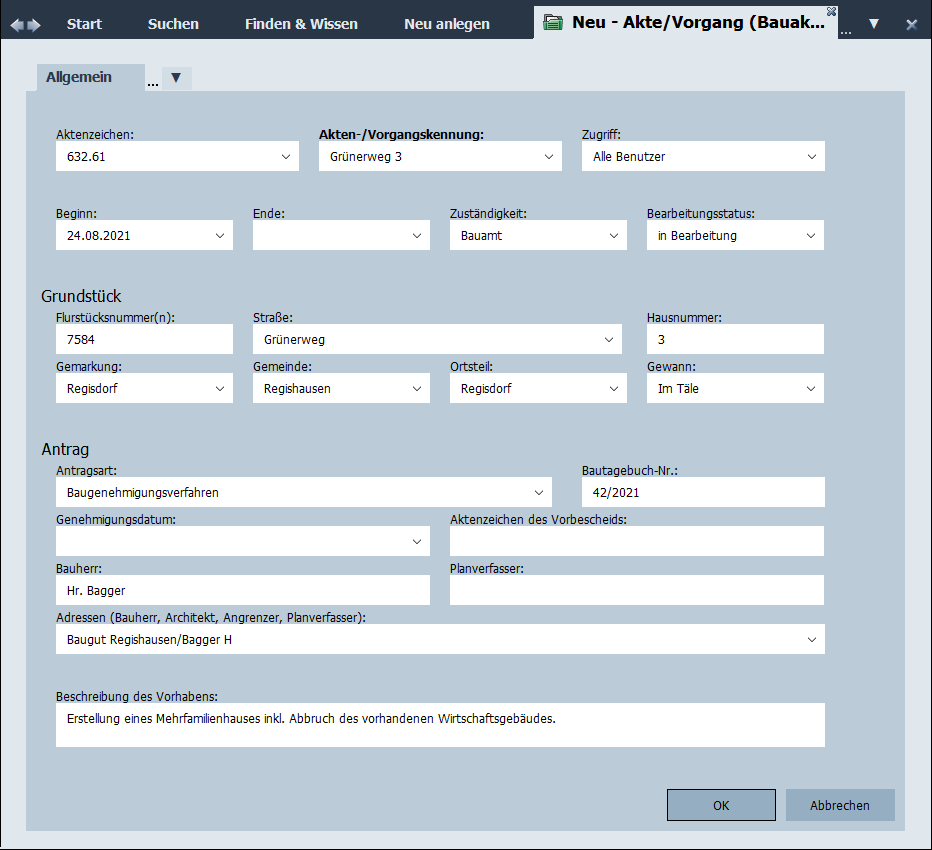Click the Beschreibung des Vorhabens text area
Image resolution: width=932 pixels, height=850 pixels.
point(440,725)
